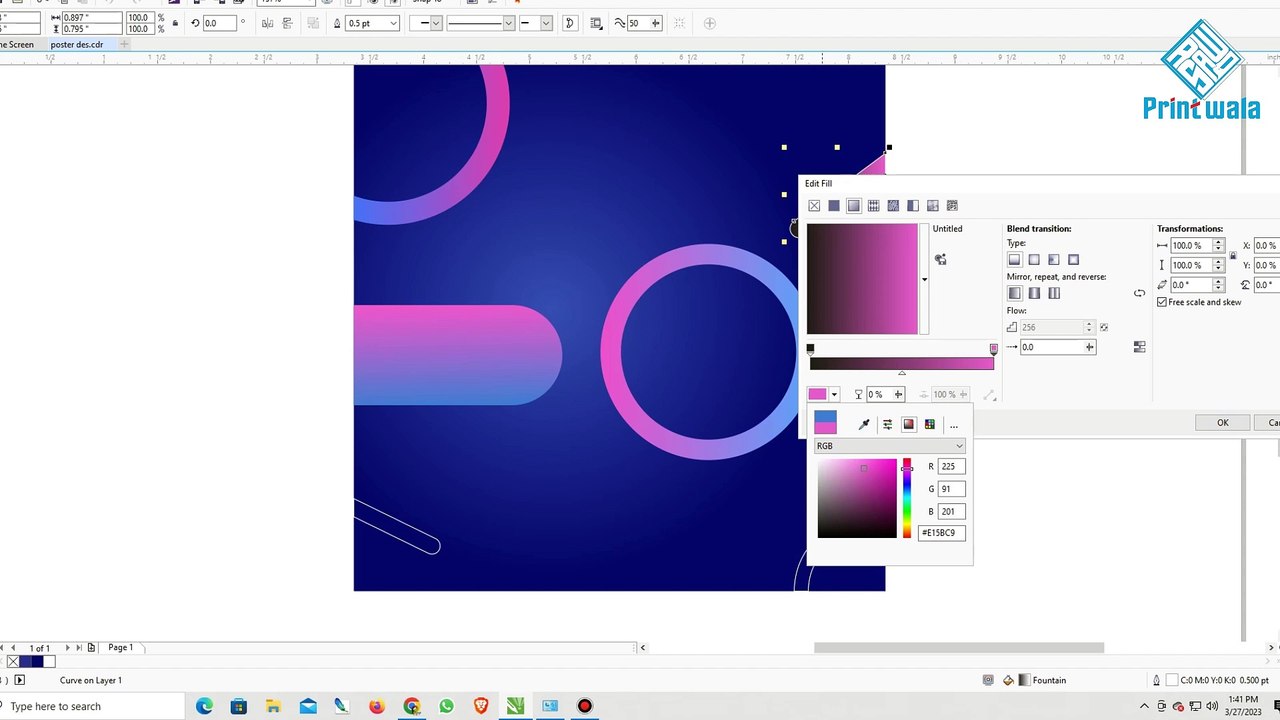
Task: Select elliptical fountain fill blend type
Action: pyautogui.click(x=1034, y=260)
